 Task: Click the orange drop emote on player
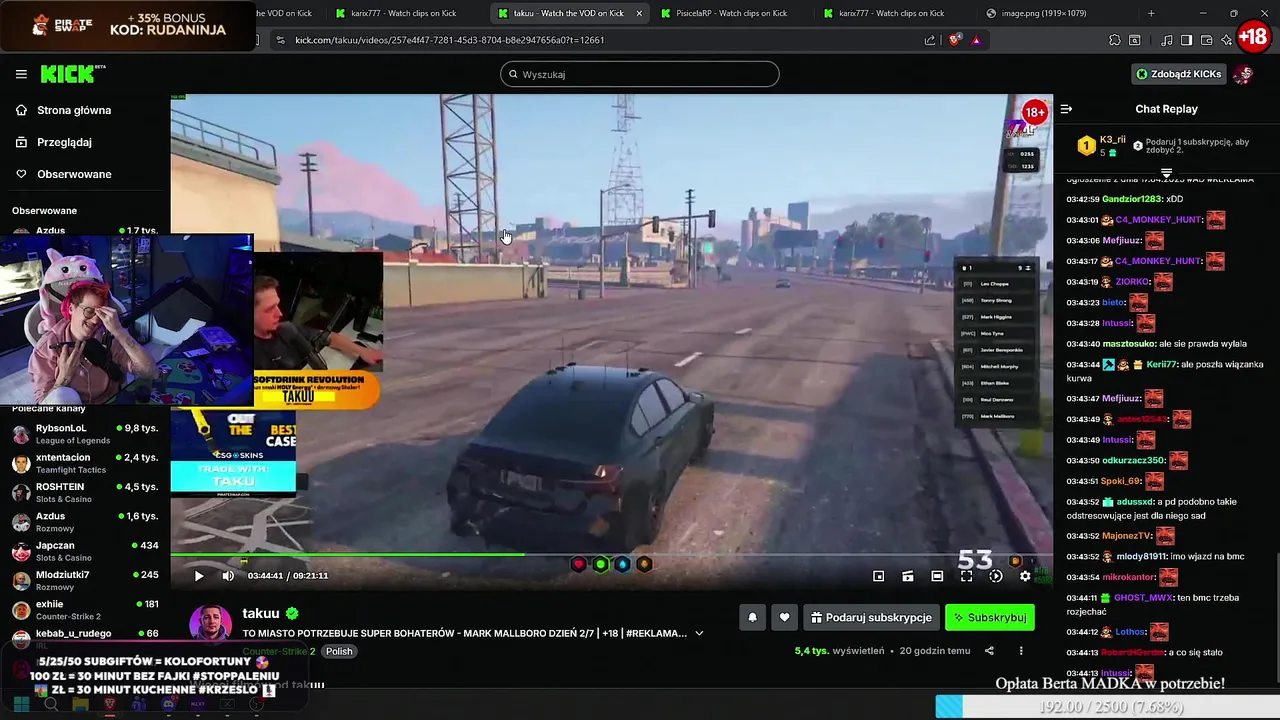644,564
